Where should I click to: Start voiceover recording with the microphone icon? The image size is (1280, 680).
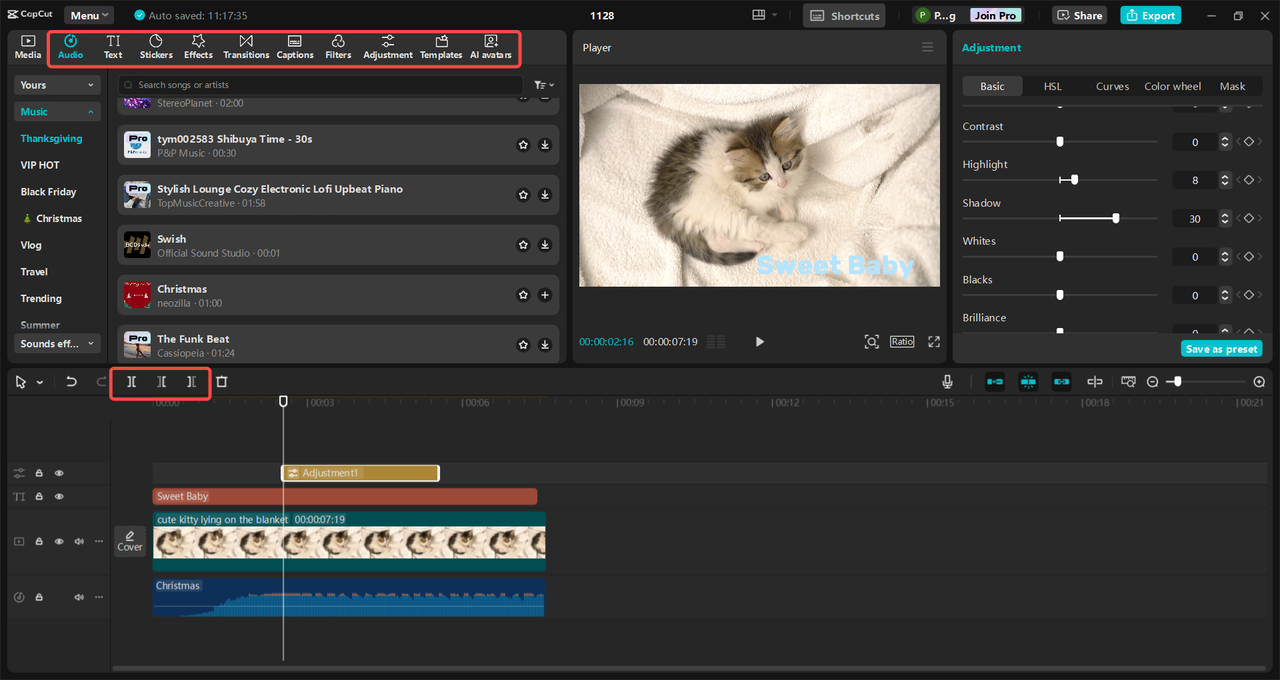[x=947, y=382]
